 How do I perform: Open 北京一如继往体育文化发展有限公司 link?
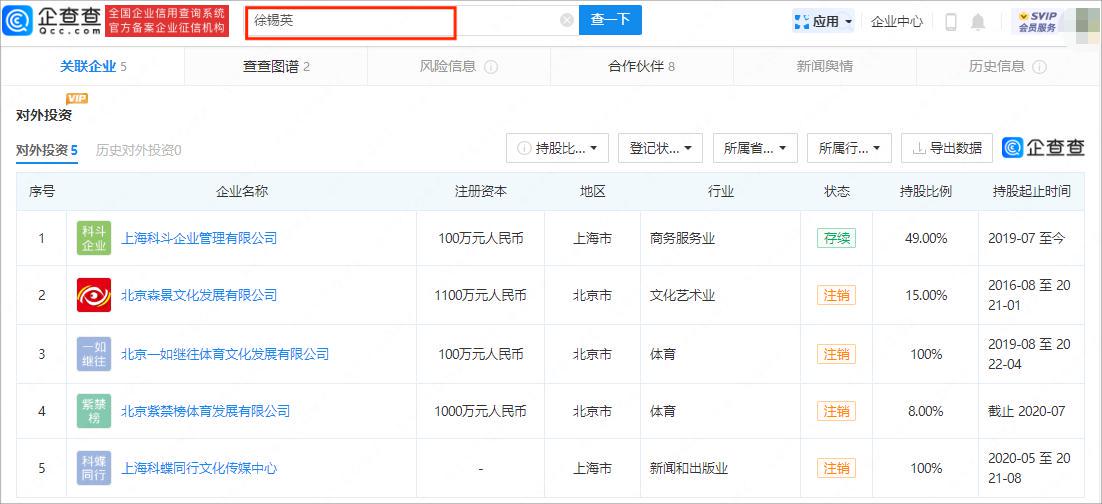click(225, 354)
